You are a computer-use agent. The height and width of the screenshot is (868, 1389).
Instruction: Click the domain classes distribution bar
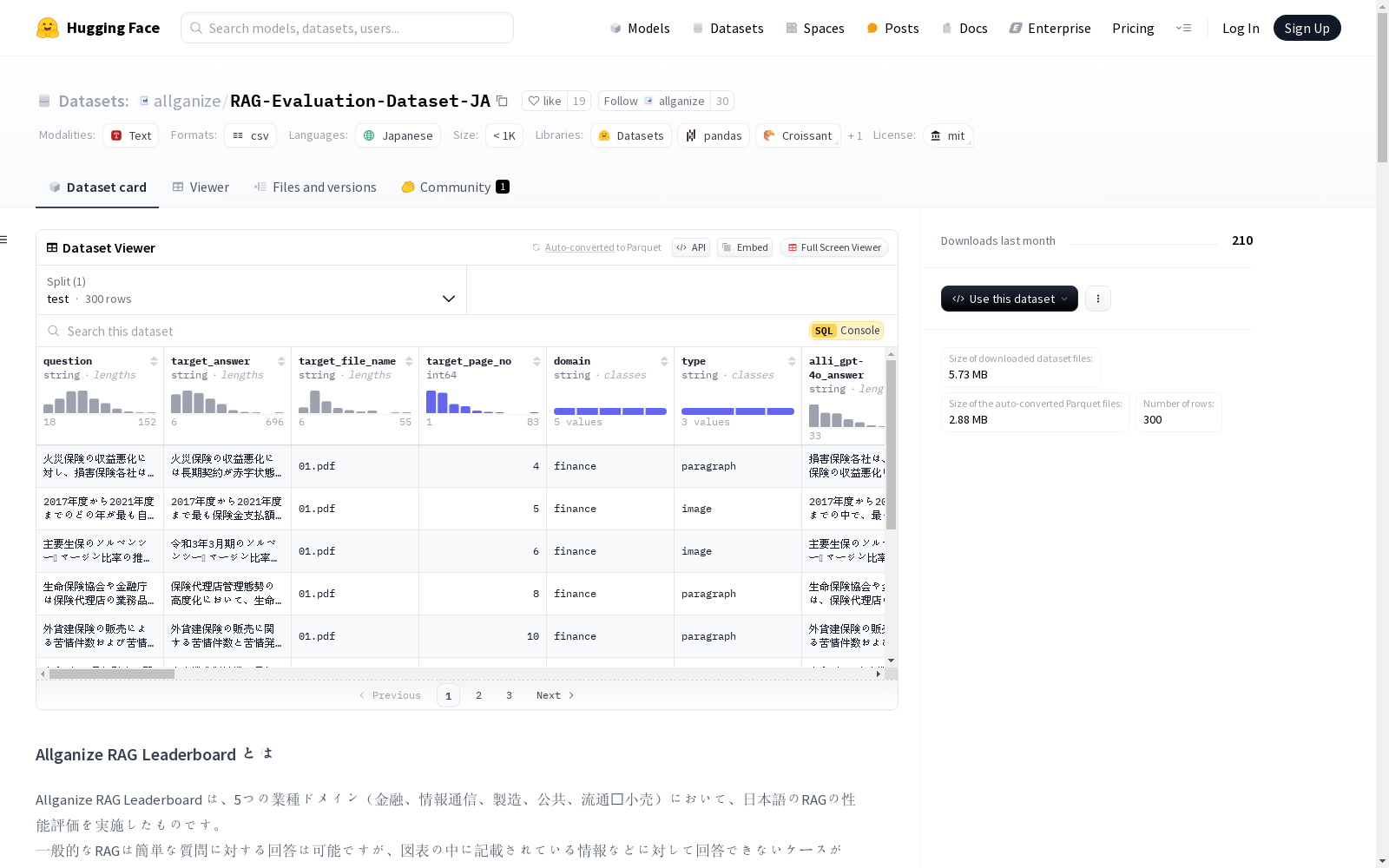point(610,411)
